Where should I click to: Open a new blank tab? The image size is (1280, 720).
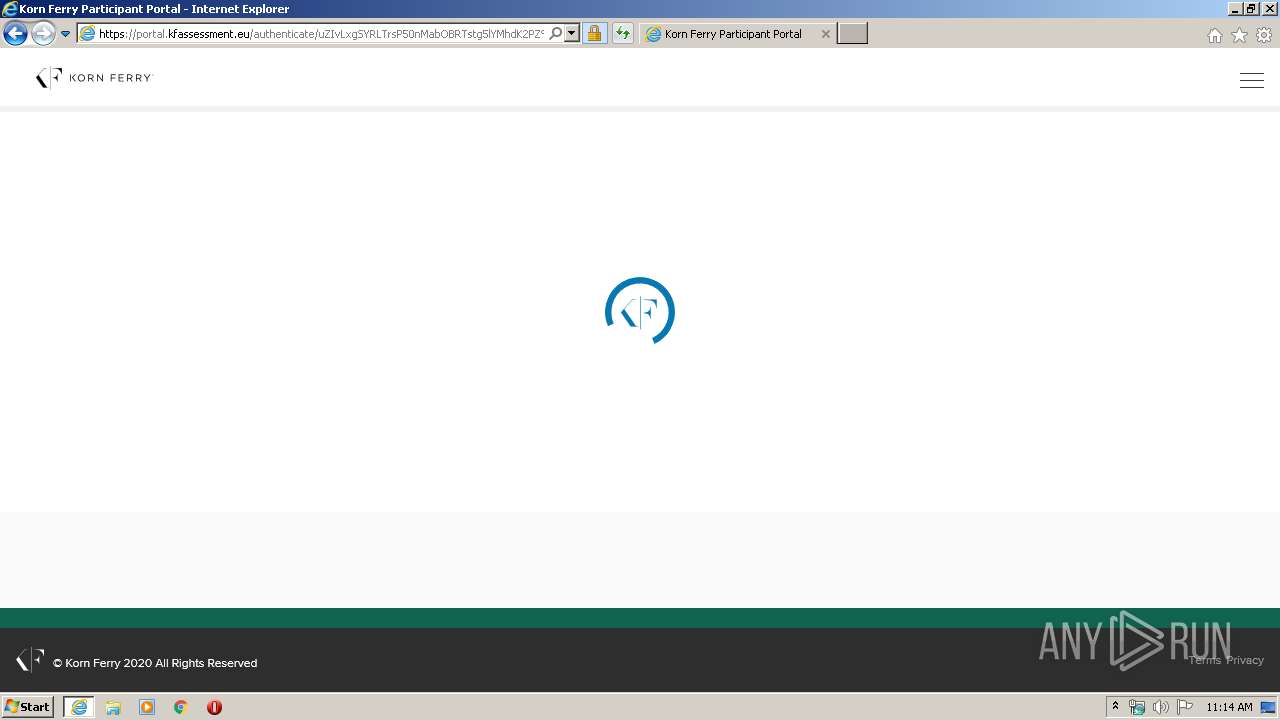[852, 34]
